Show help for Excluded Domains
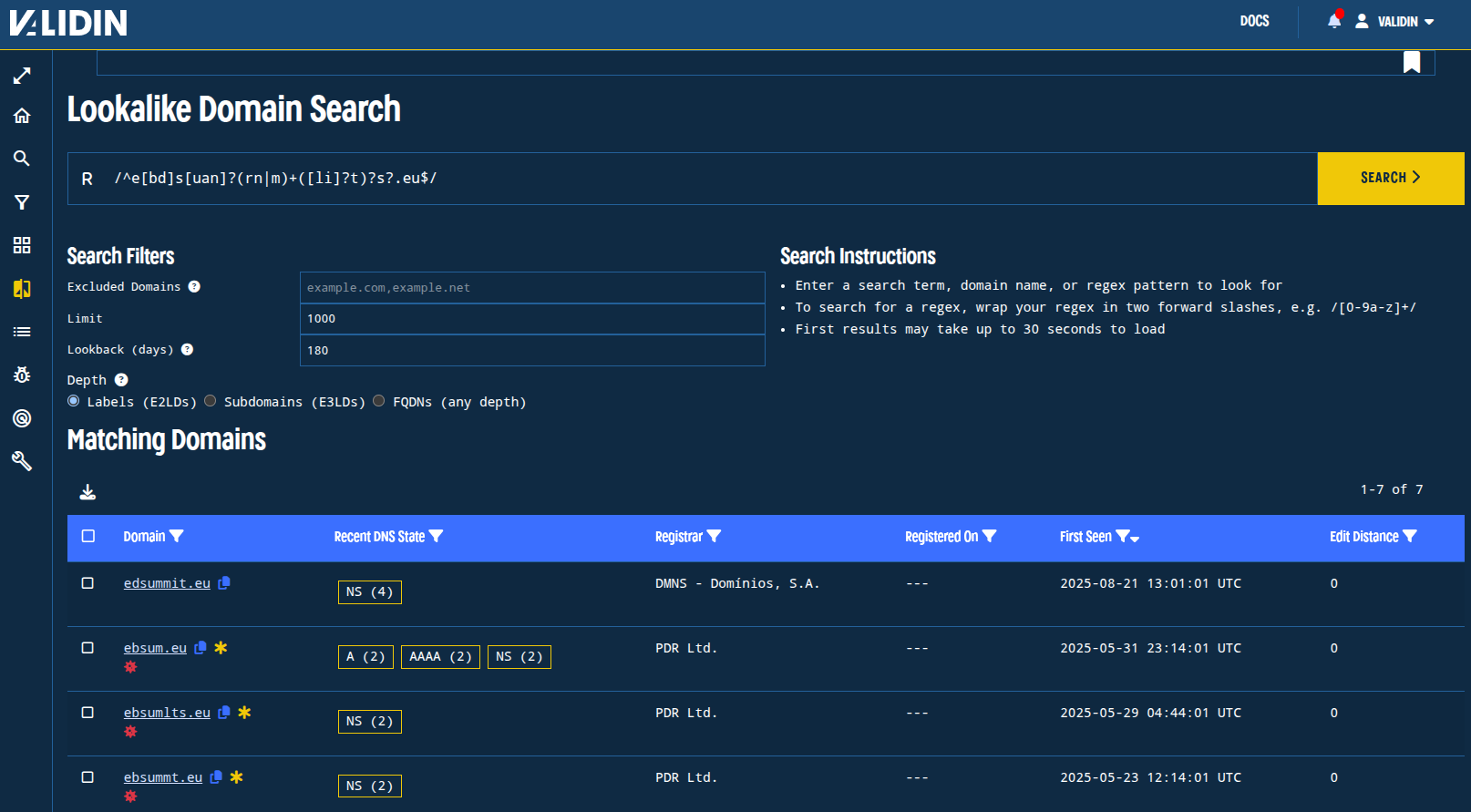The width and height of the screenshot is (1471, 812). click(x=194, y=286)
